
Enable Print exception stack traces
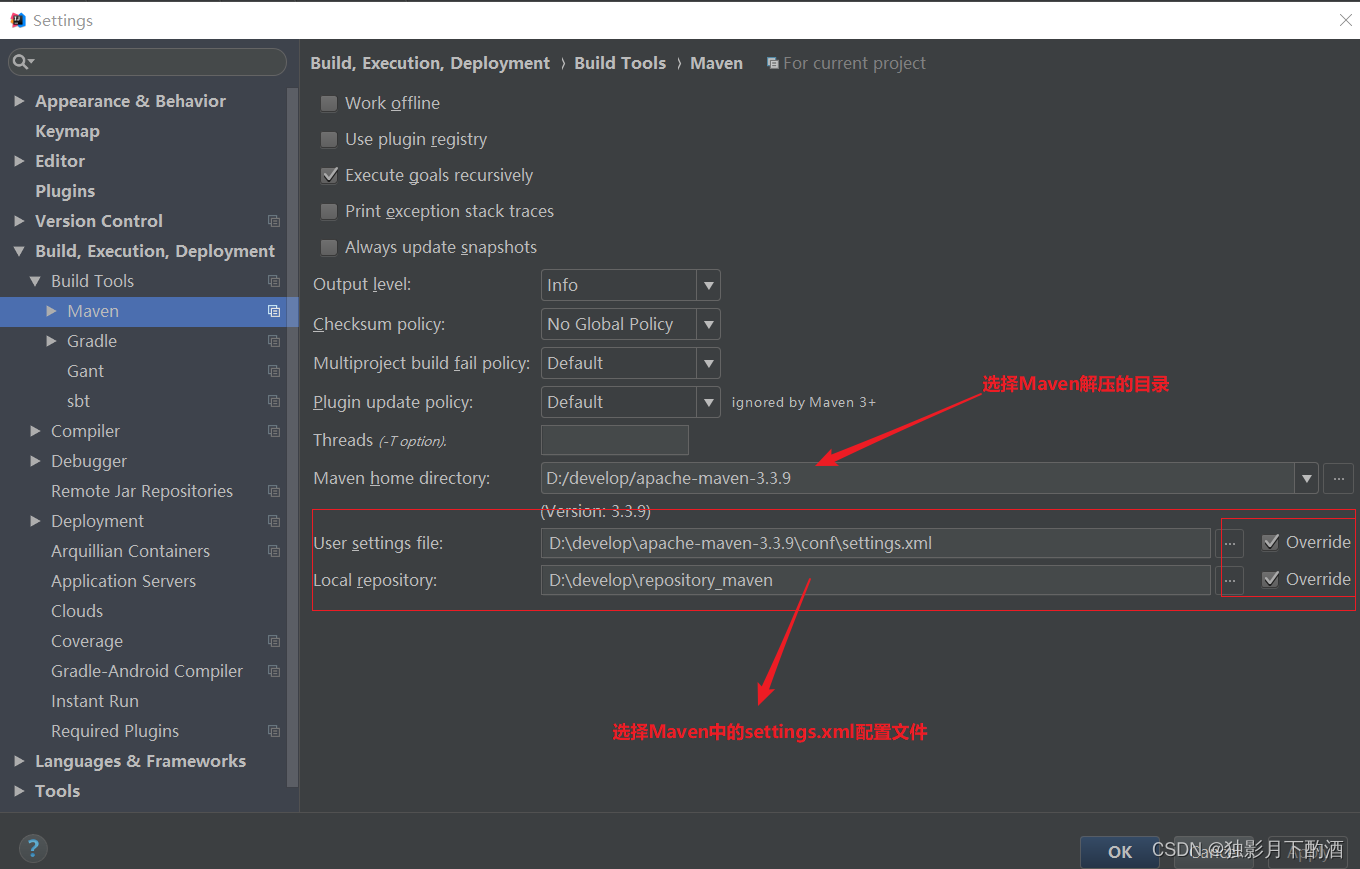pos(329,211)
